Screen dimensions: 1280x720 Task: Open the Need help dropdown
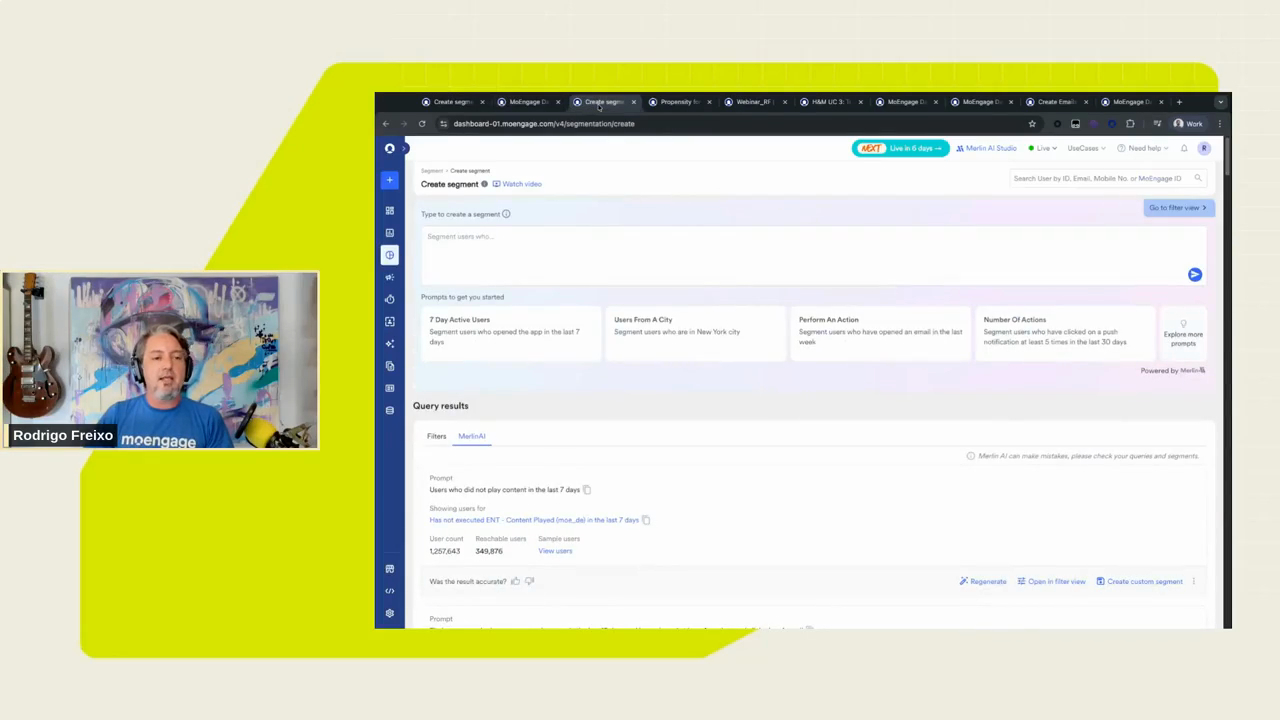[x=1143, y=148]
